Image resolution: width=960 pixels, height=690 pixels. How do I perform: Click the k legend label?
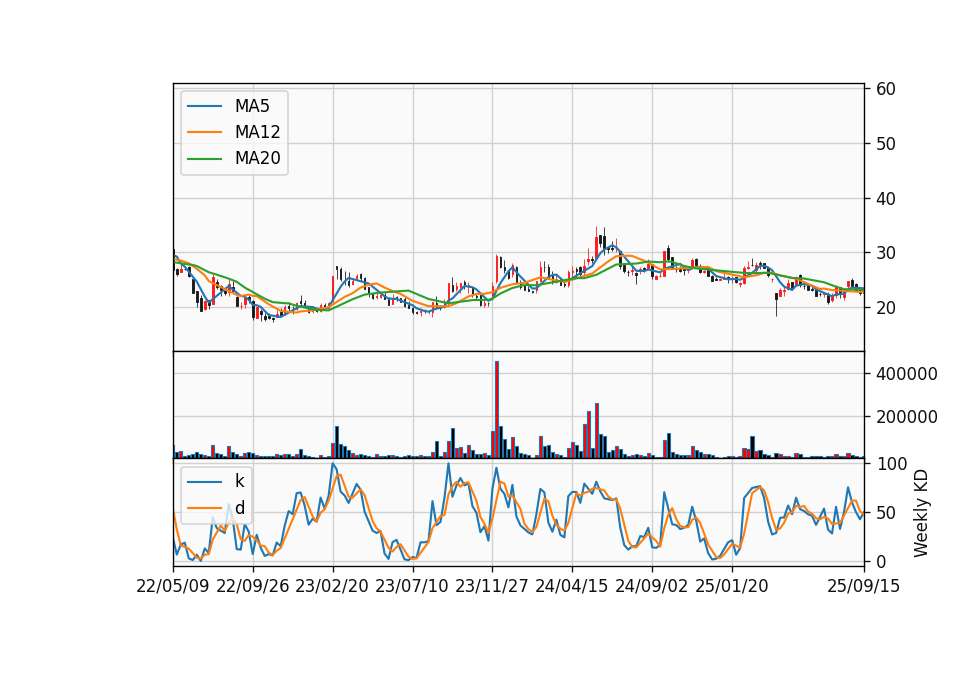click(239, 481)
